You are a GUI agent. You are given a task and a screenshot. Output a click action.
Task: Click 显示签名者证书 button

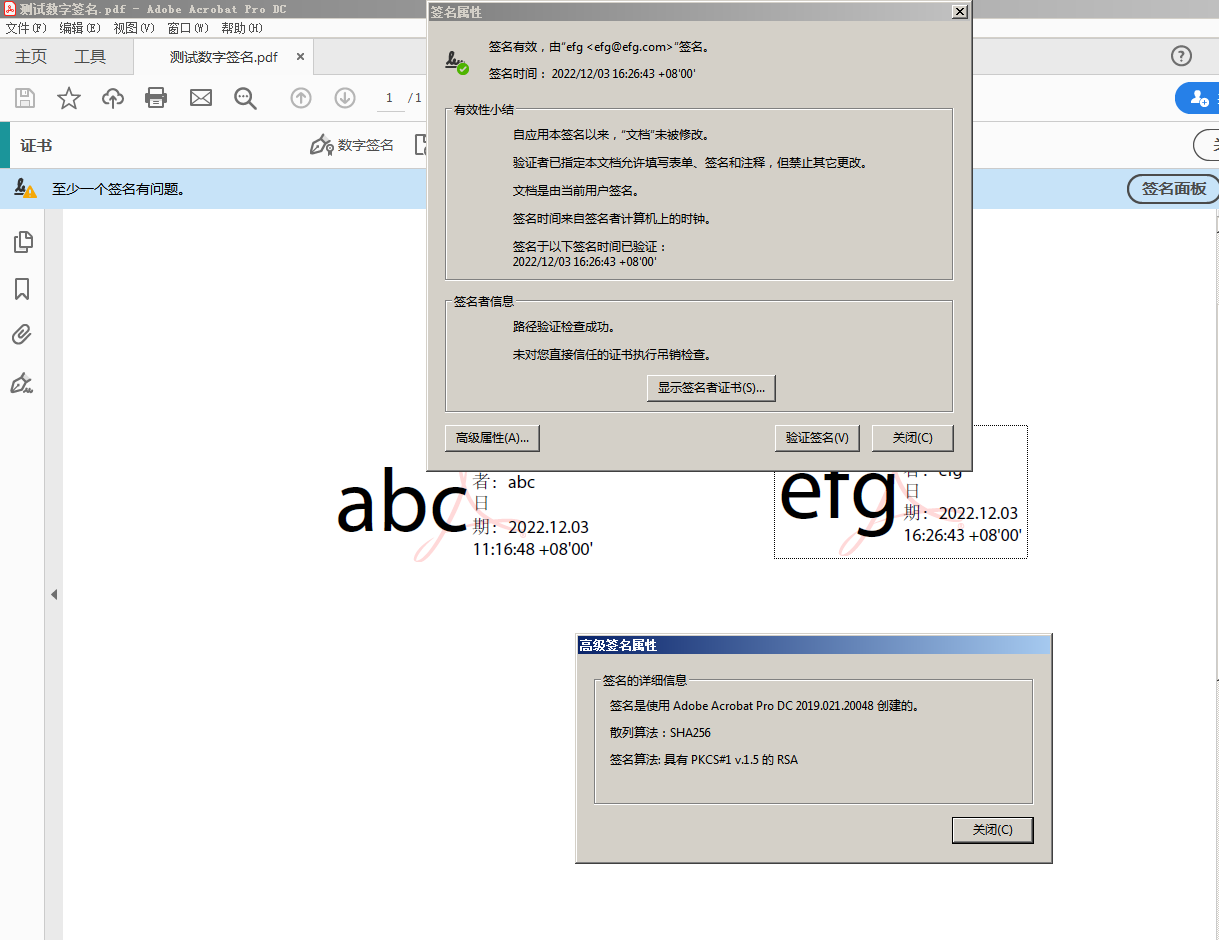711,388
